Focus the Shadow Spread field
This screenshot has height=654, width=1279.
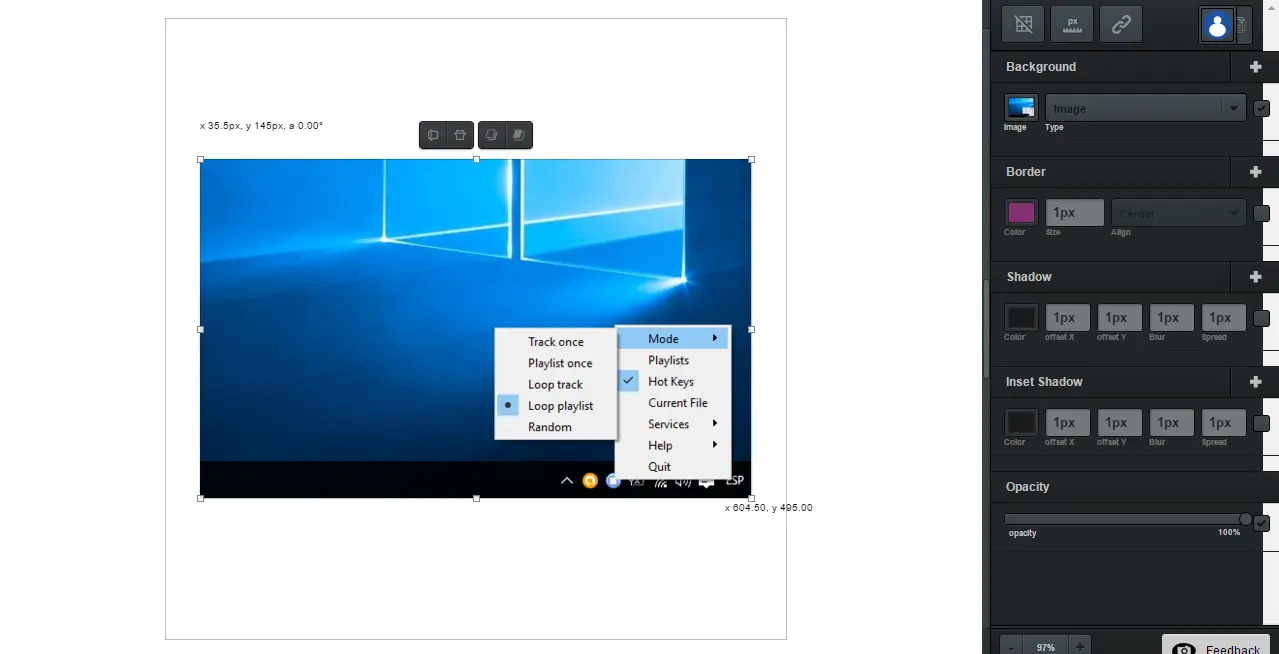pos(1223,318)
